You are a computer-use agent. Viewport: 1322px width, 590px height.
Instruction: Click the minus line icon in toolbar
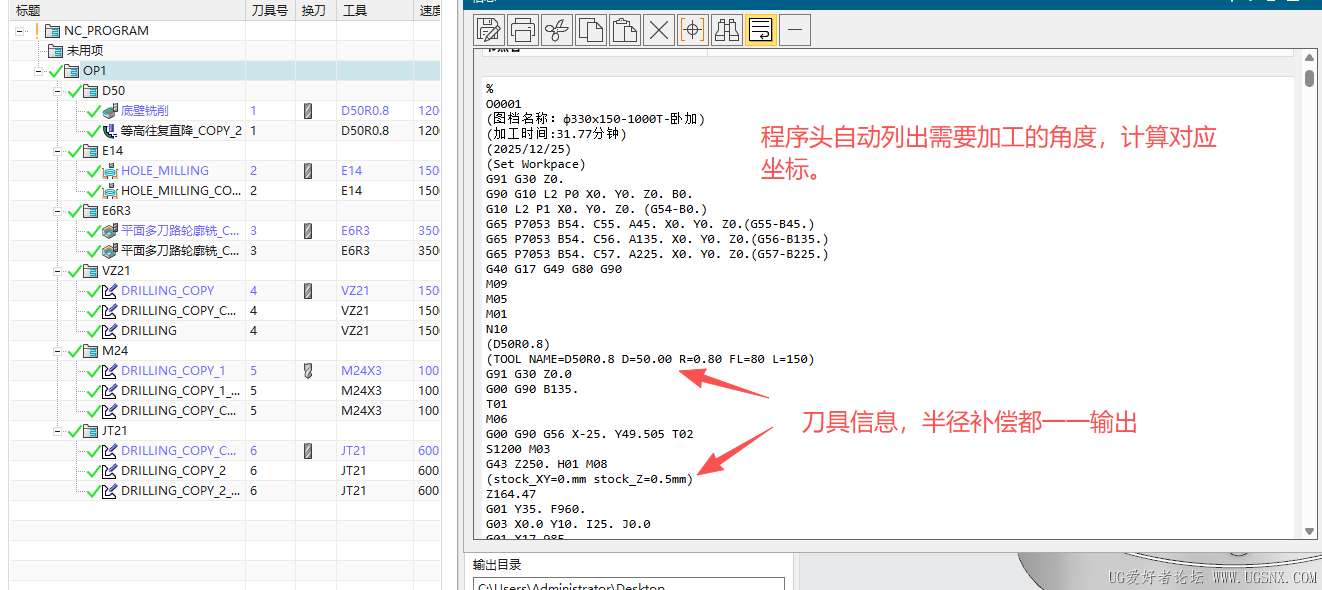794,30
